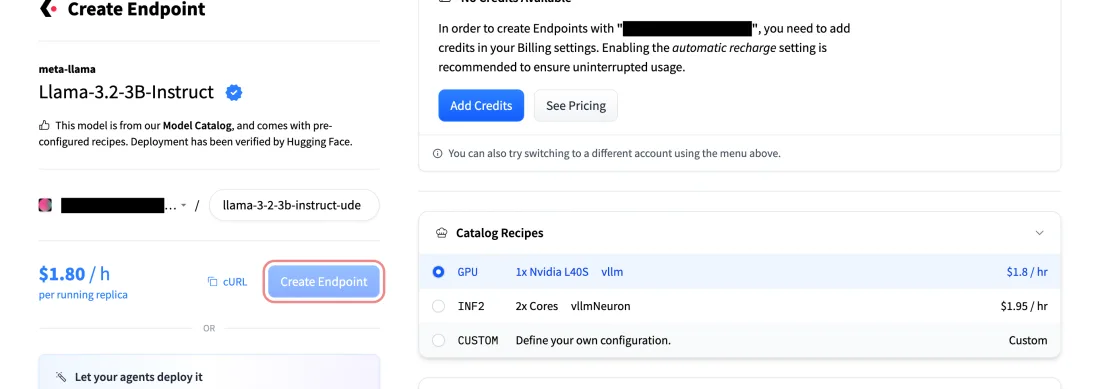Screen dimensions: 1100x389
Task: Click the verified badge next to Llama-3.2-3B-Instruct
Action: click(x=234, y=93)
